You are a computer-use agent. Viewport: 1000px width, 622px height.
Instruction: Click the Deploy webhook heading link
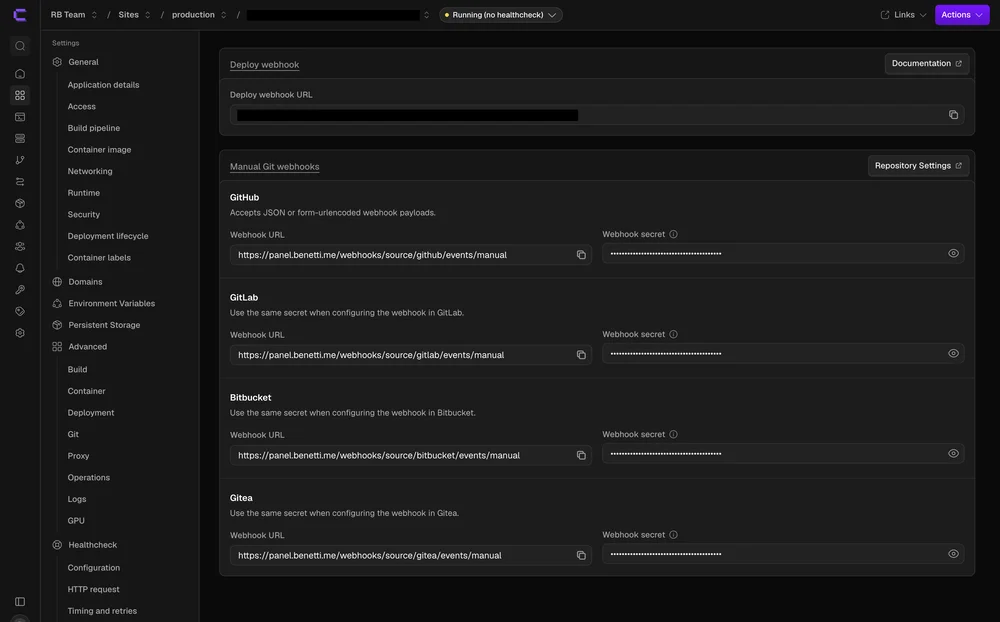[264, 64]
